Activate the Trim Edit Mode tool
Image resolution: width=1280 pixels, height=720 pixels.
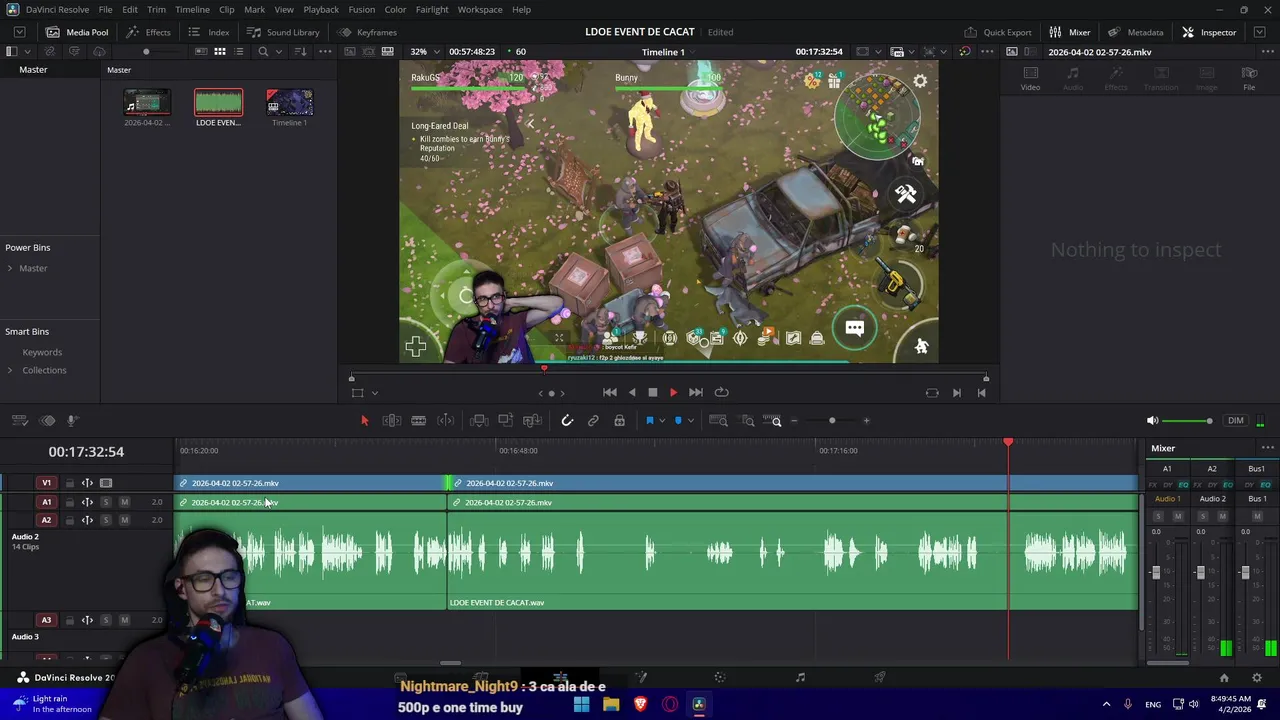pyautogui.click(x=392, y=421)
